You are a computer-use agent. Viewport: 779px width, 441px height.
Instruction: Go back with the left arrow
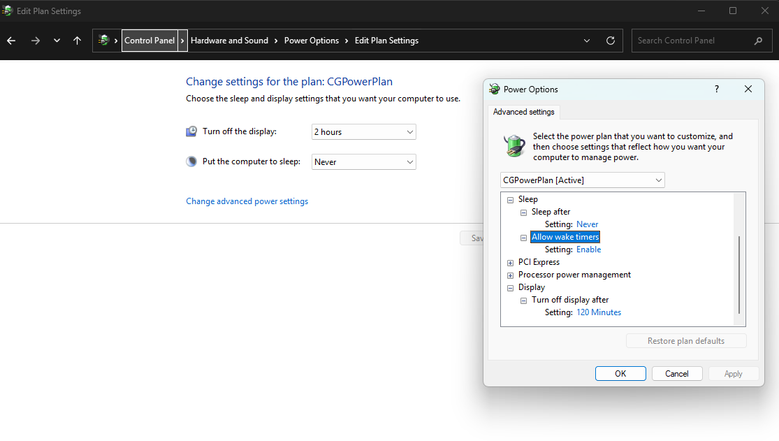11,41
